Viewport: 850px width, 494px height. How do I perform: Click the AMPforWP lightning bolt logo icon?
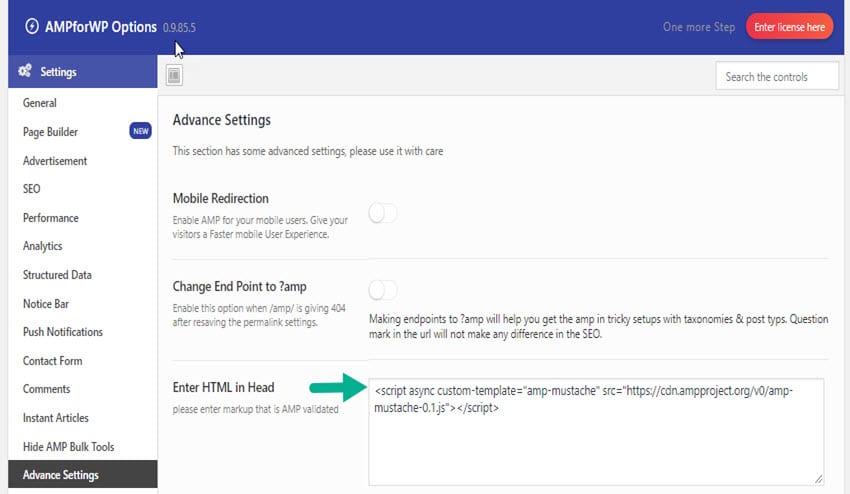[x=32, y=26]
